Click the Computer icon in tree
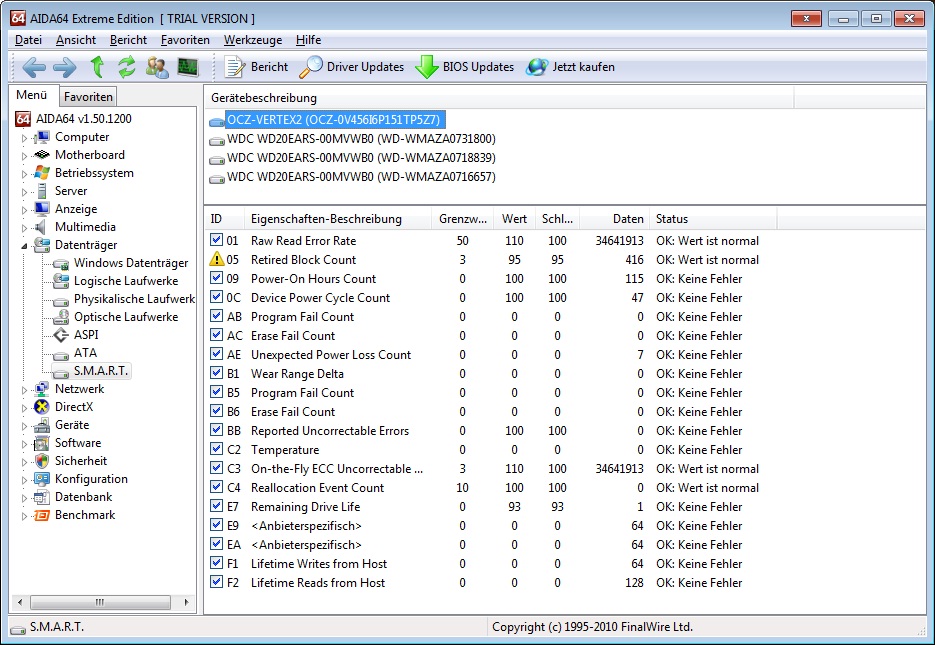Viewport: 935px width, 645px height. (x=42, y=137)
